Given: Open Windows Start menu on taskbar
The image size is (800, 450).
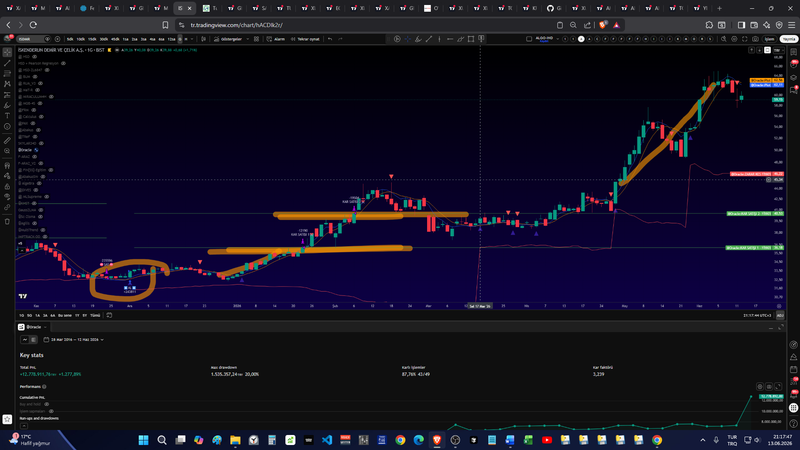Looking at the screenshot, I should [143, 440].
